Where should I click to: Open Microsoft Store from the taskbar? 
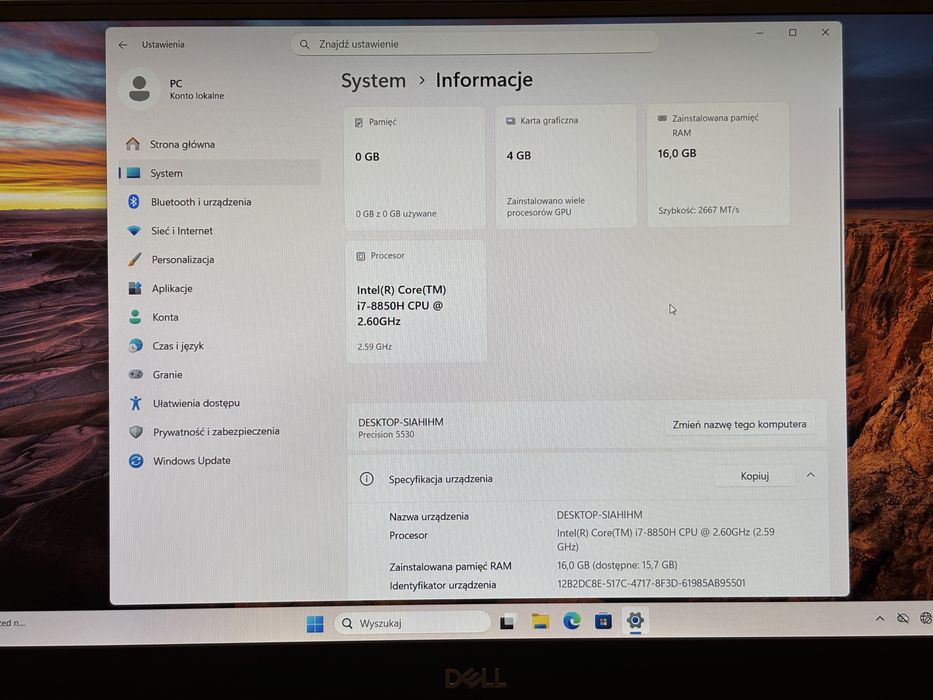click(x=603, y=621)
